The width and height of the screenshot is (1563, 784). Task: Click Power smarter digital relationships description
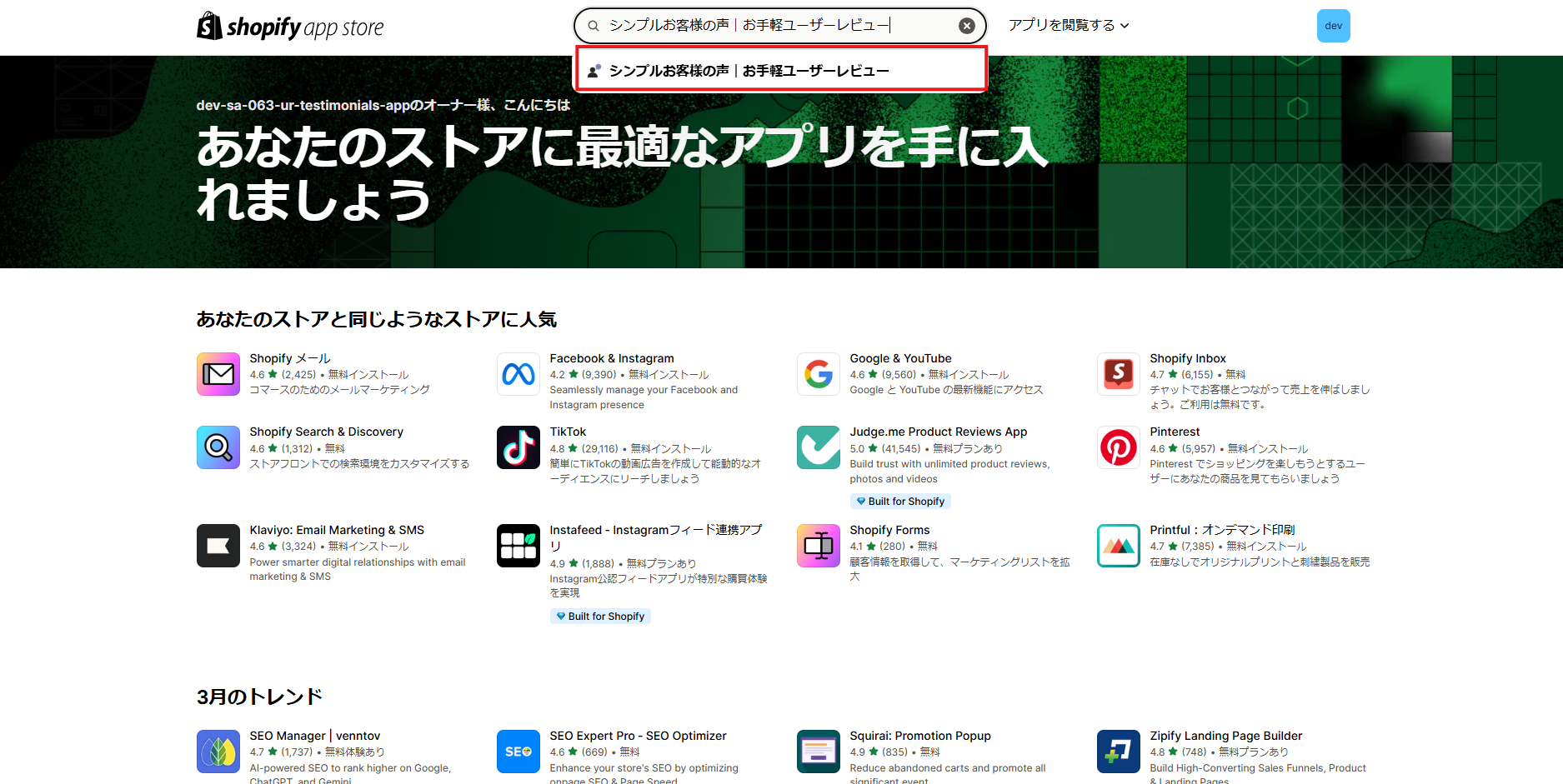[358, 570]
